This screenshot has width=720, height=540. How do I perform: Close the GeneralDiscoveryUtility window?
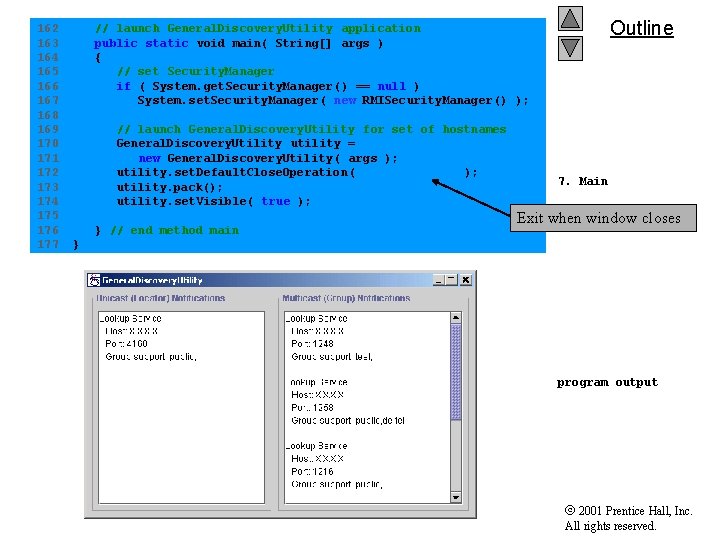click(466, 280)
